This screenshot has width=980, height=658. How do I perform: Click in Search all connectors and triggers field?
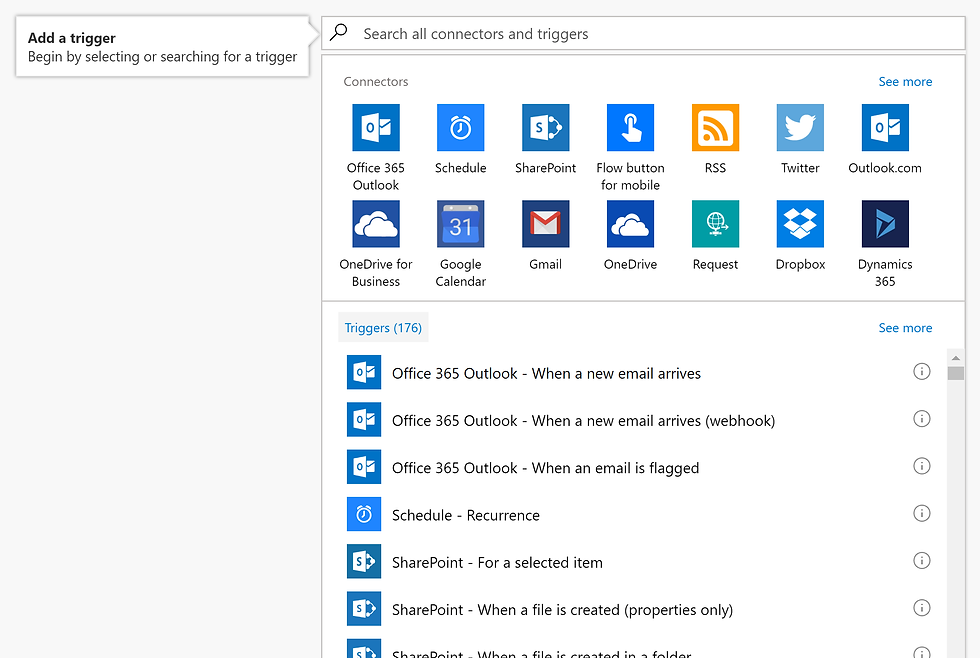643,33
